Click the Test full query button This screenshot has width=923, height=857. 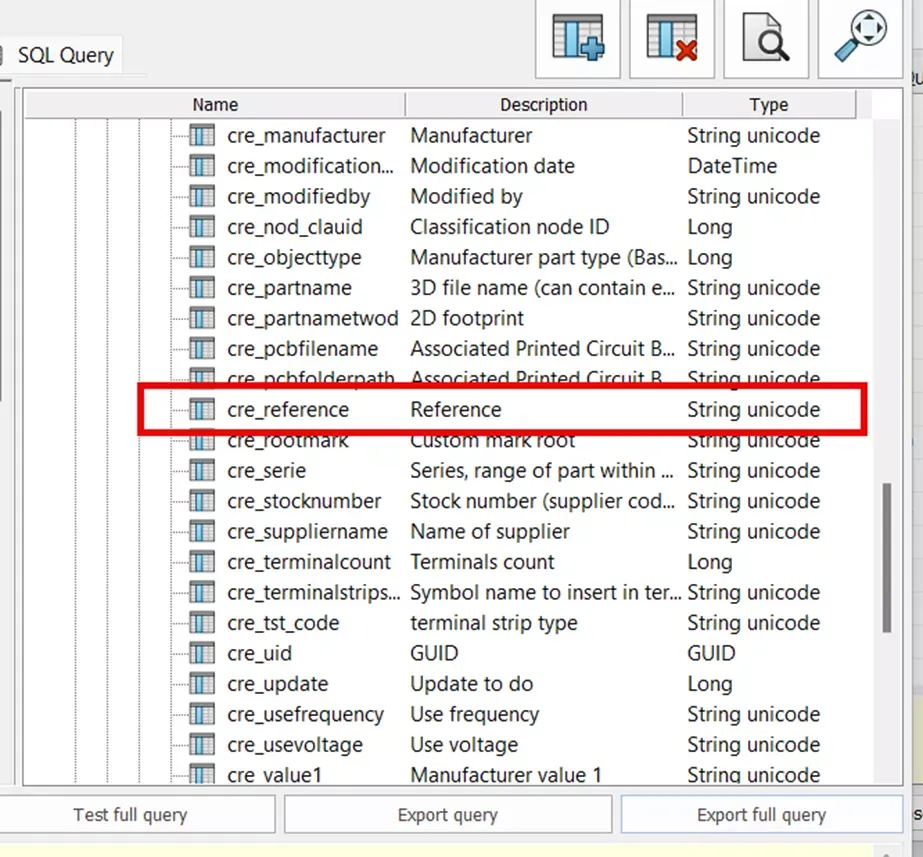click(130, 815)
